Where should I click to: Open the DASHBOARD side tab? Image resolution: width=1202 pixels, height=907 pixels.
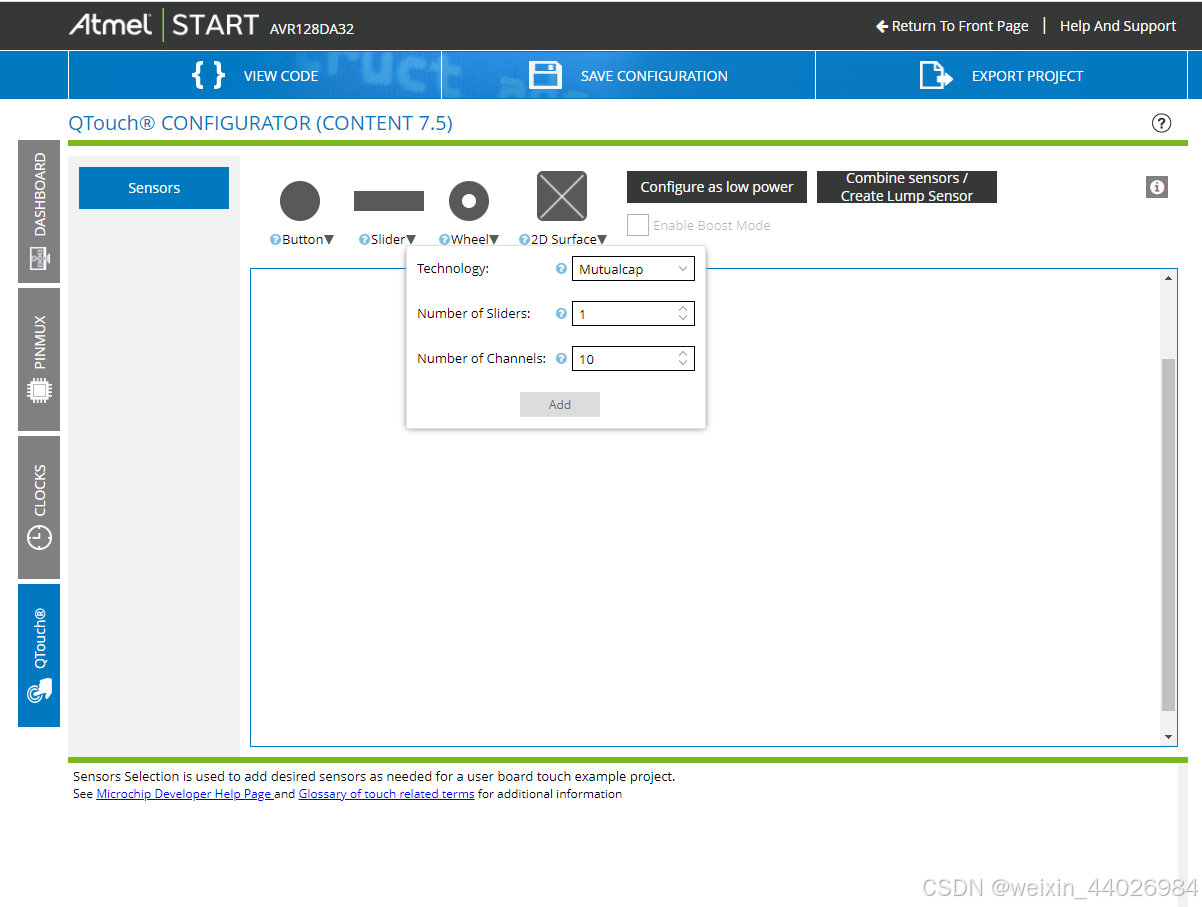pyautogui.click(x=39, y=212)
